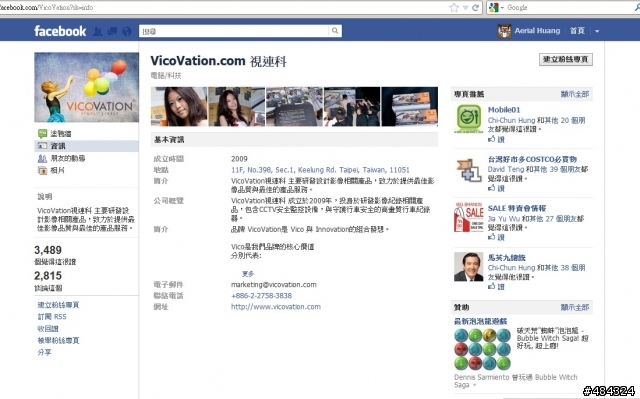Open the Keelung Rd. Taipei address link
640x399 pixels.
(320, 170)
